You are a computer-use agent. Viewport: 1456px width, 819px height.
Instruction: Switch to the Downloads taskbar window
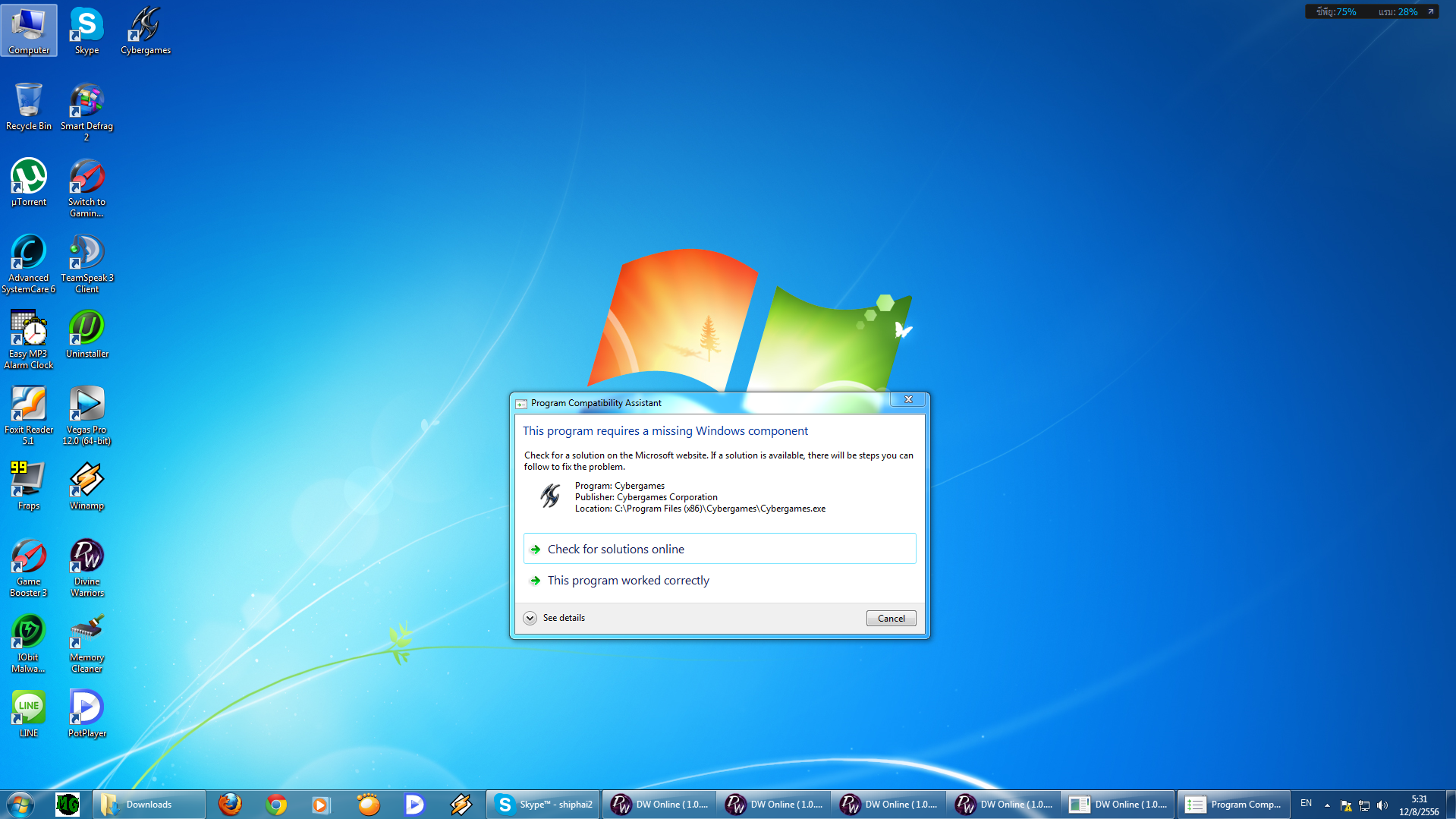click(x=149, y=804)
